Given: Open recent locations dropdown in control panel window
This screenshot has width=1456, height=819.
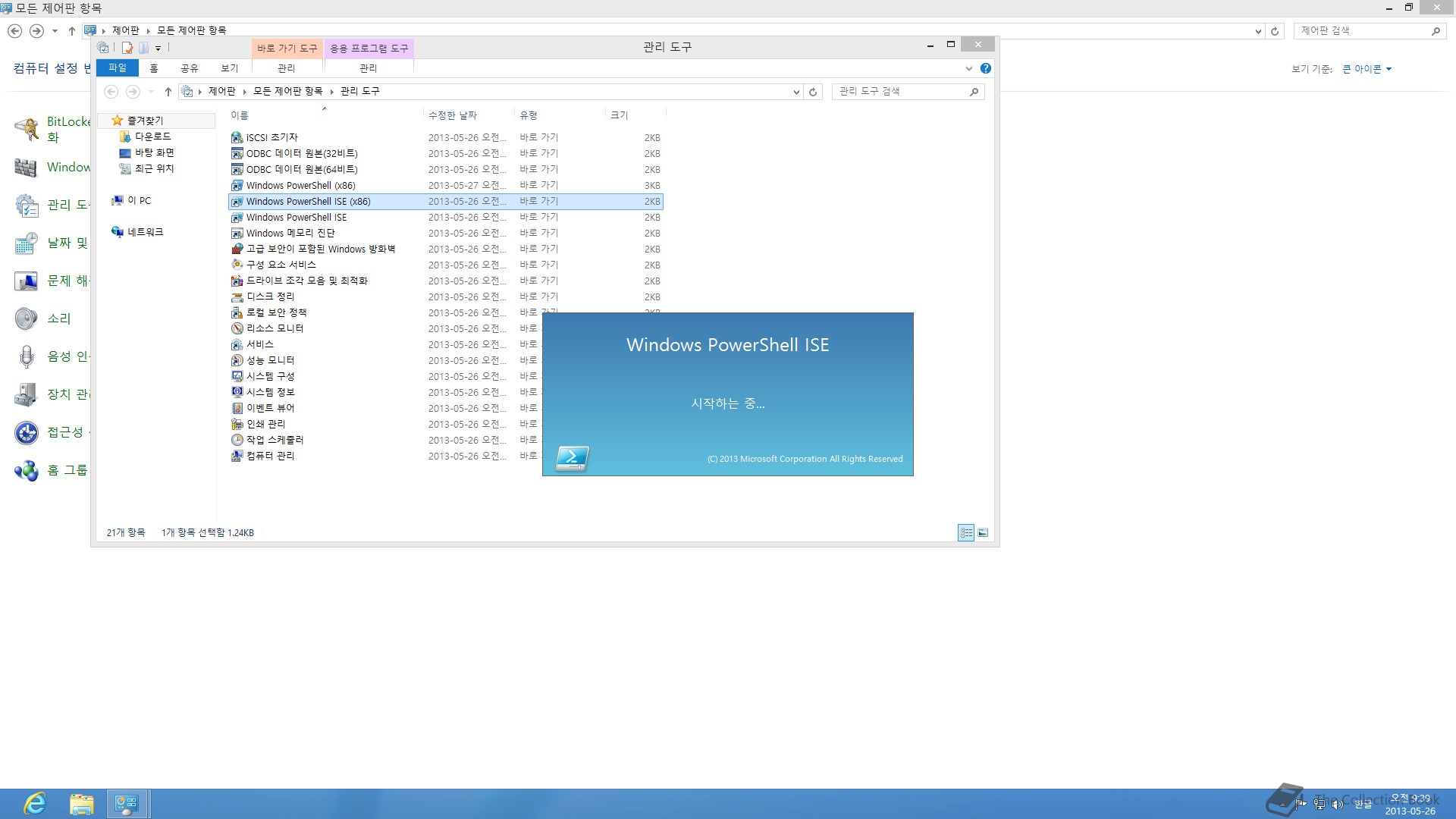Looking at the screenshot, I should pos(55,31).
